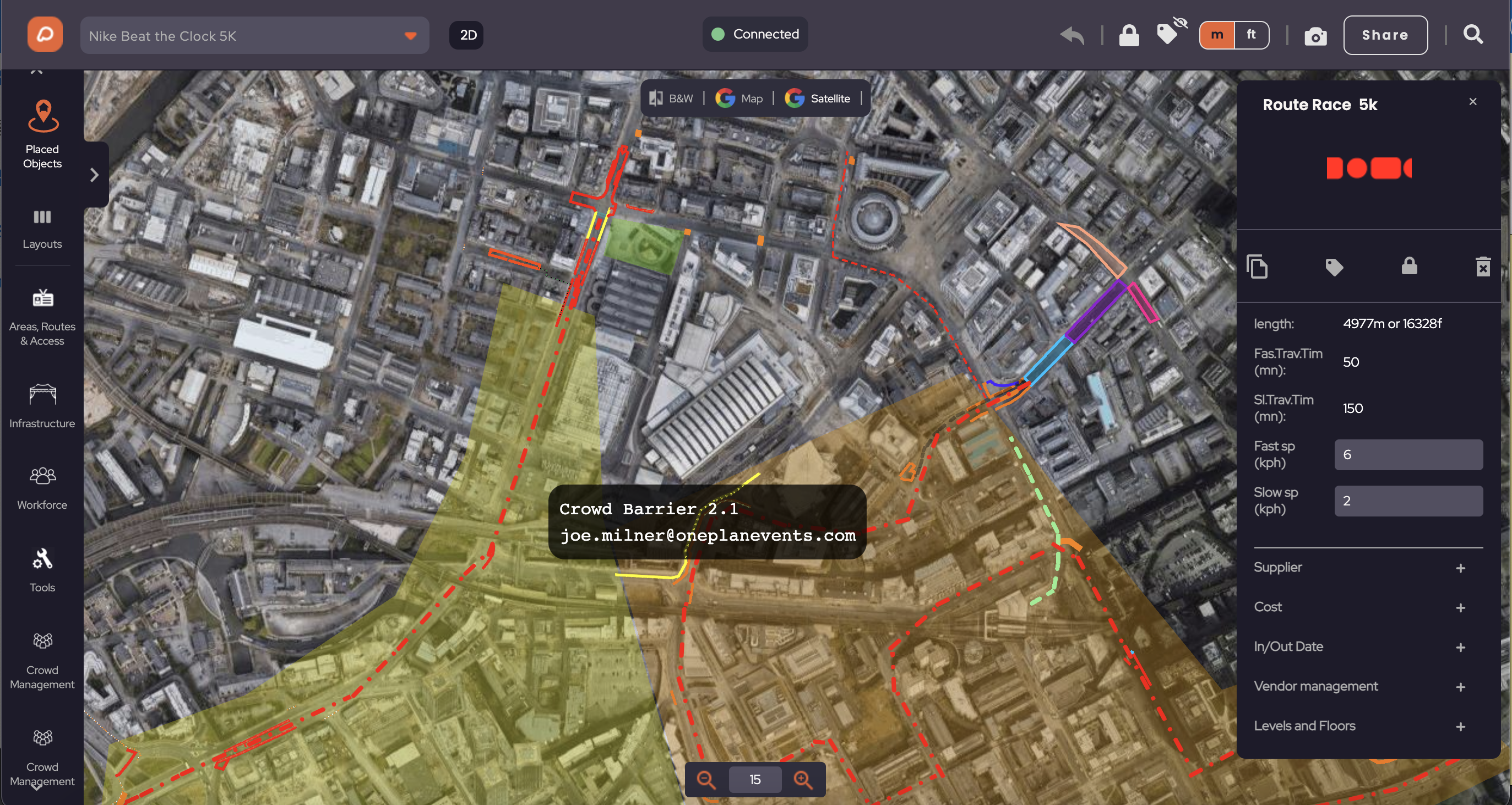Click the Slow sp (kph) input field

point(1408,501)
